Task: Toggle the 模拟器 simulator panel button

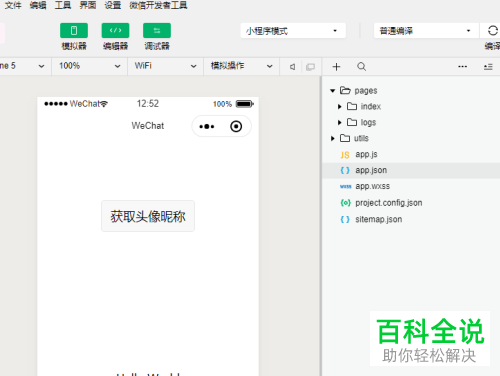Action: tap(74, 31)
